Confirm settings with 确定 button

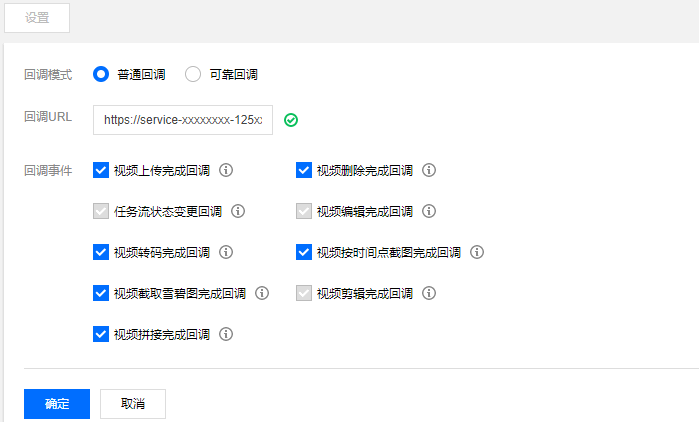pos(57,404)
